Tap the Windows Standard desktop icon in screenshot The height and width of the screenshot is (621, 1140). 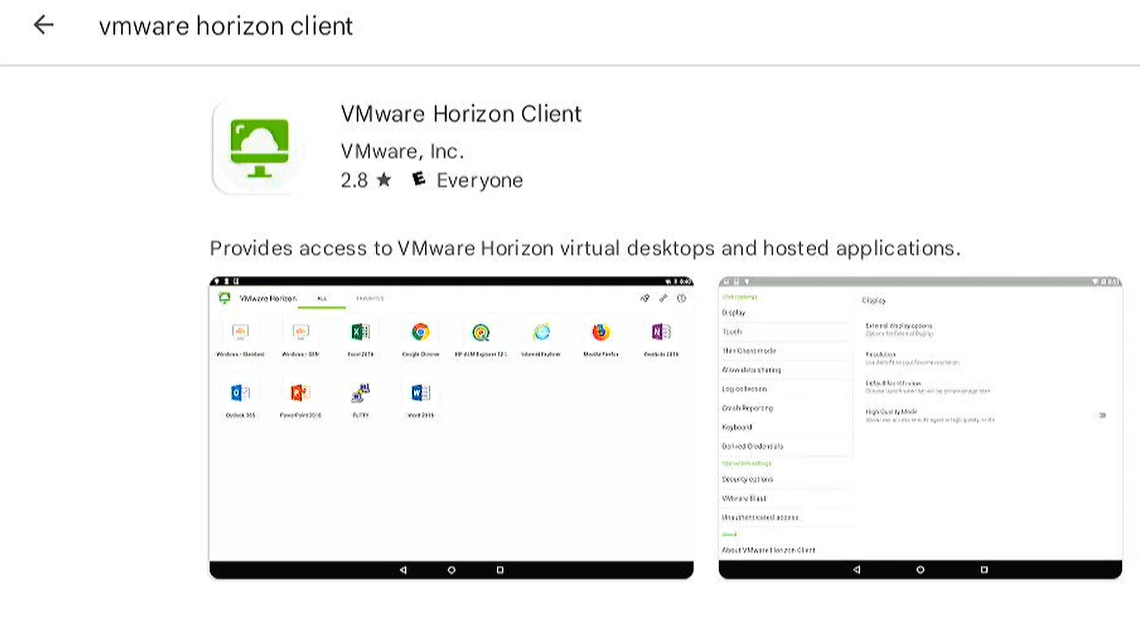click(x=240, y=332)
